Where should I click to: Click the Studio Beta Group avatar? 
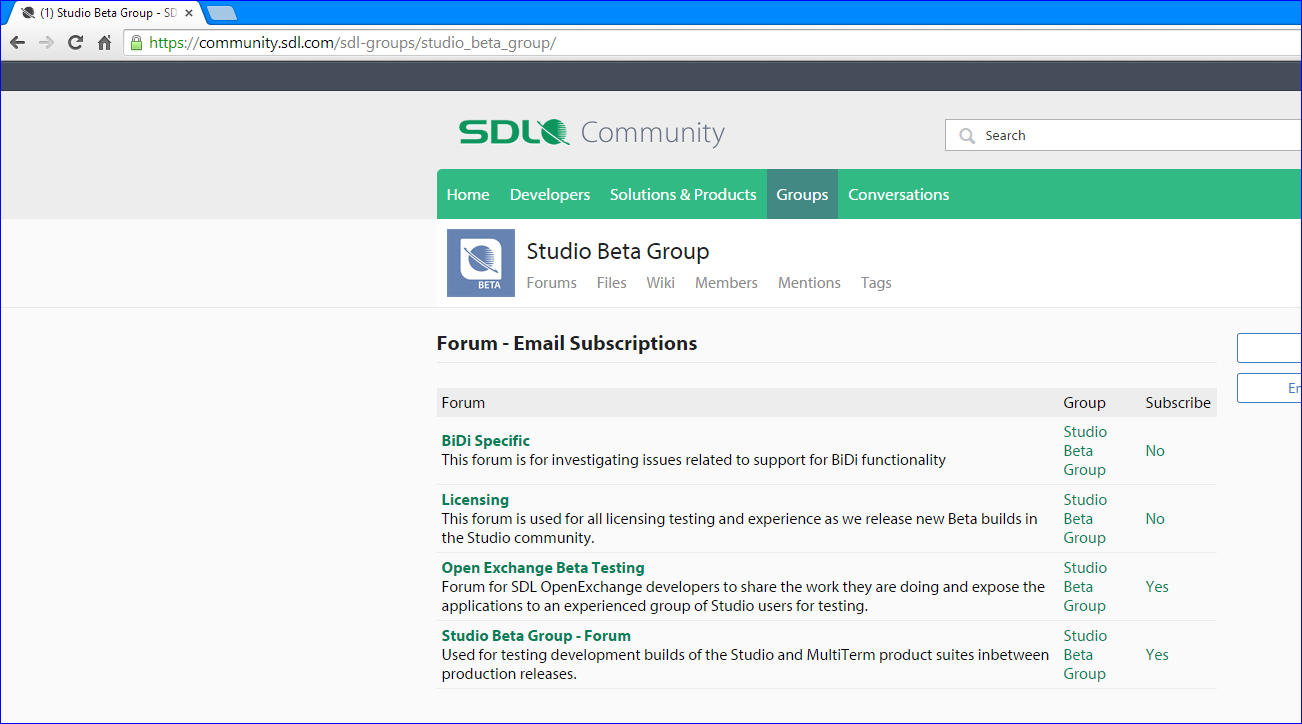481,263
